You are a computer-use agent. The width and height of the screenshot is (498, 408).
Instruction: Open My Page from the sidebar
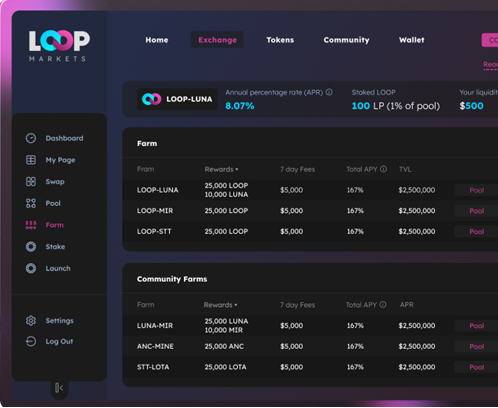coord(60,160)
